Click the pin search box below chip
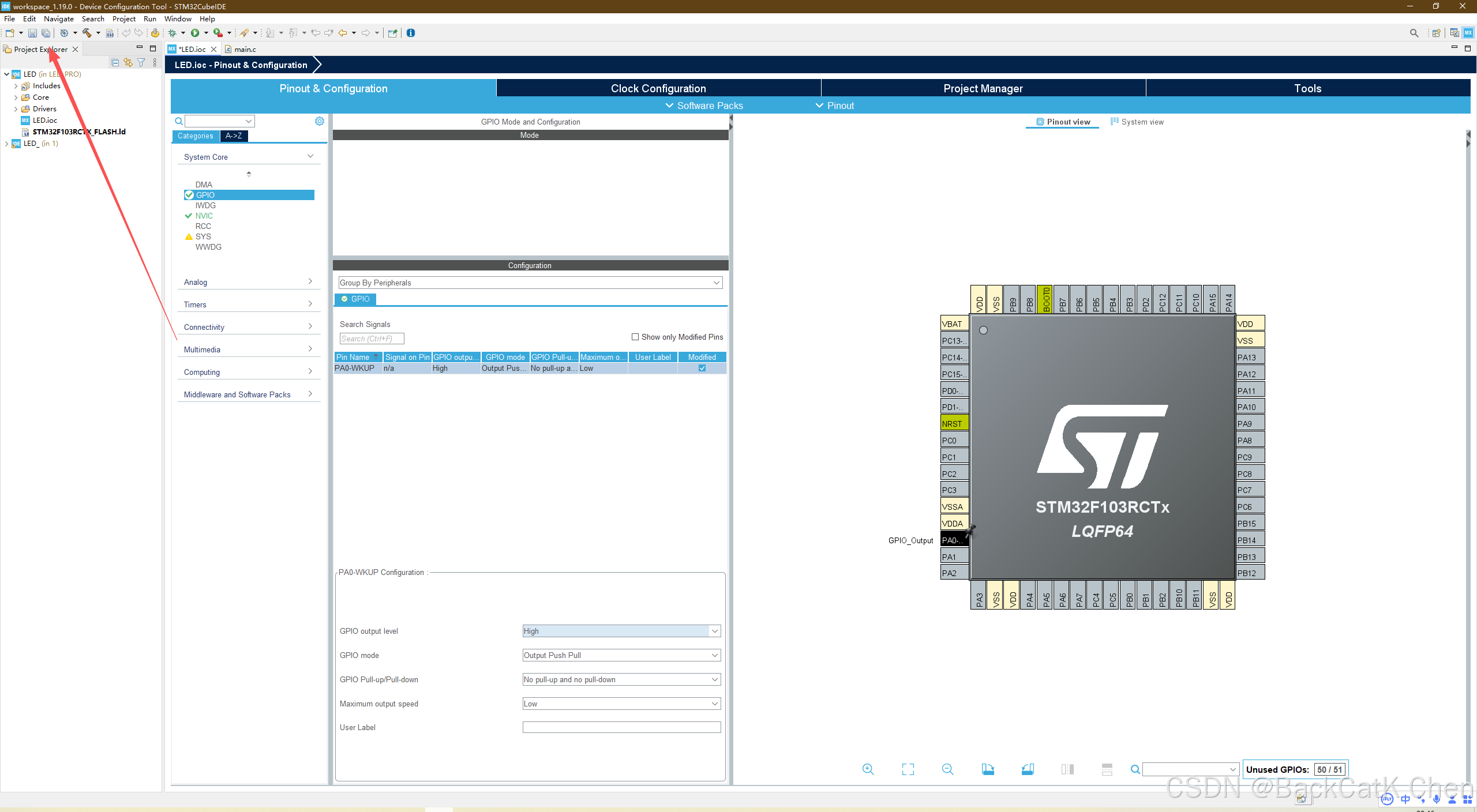This screenshot has height=812, width=1477. tap(1190, 769)
